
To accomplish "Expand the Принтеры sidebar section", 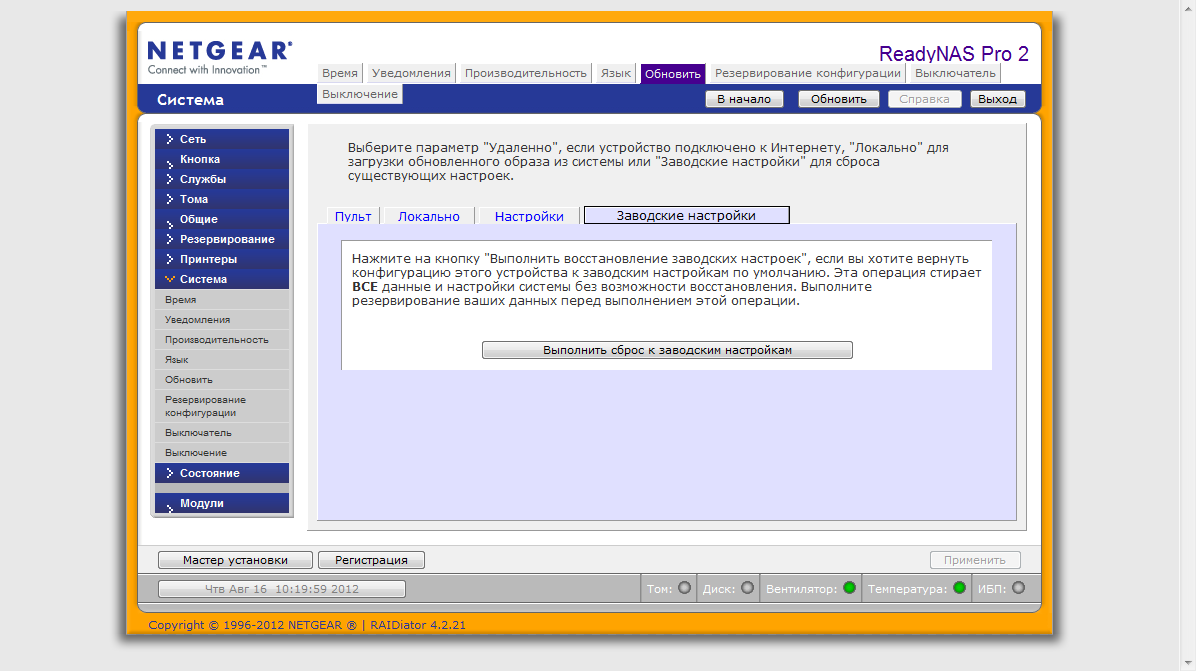I will [222, 259].
